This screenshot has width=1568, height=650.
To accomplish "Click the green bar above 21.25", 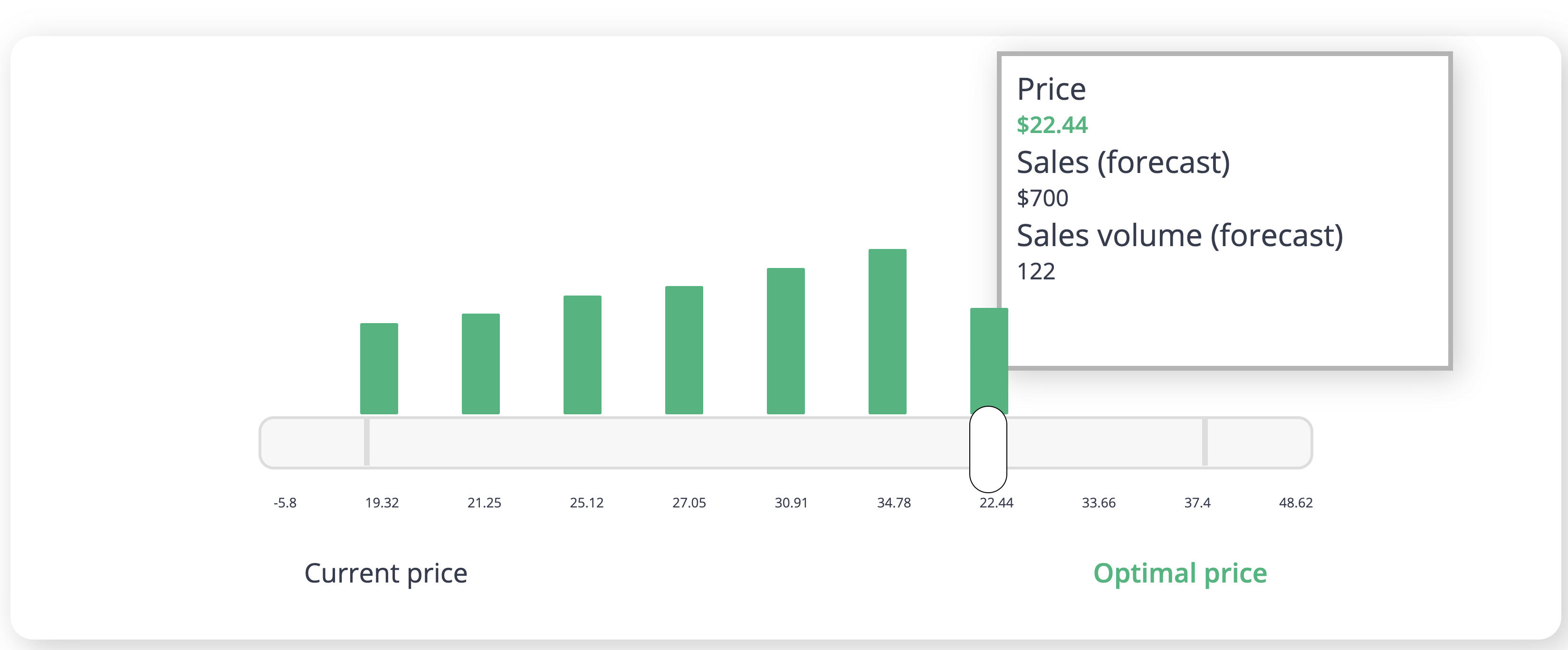I will point(480,364).
